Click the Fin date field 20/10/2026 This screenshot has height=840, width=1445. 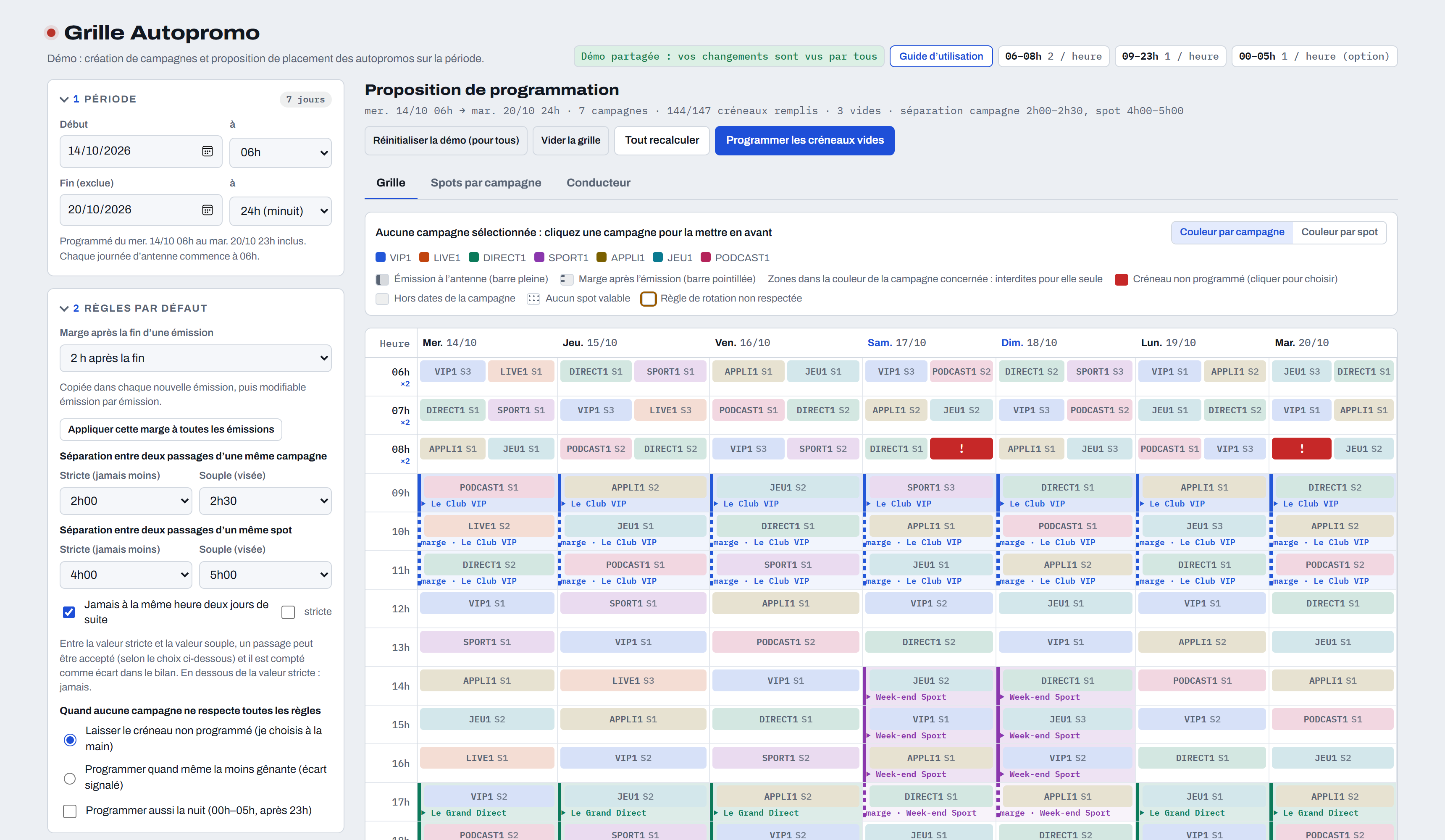click(x=140, y=210)
